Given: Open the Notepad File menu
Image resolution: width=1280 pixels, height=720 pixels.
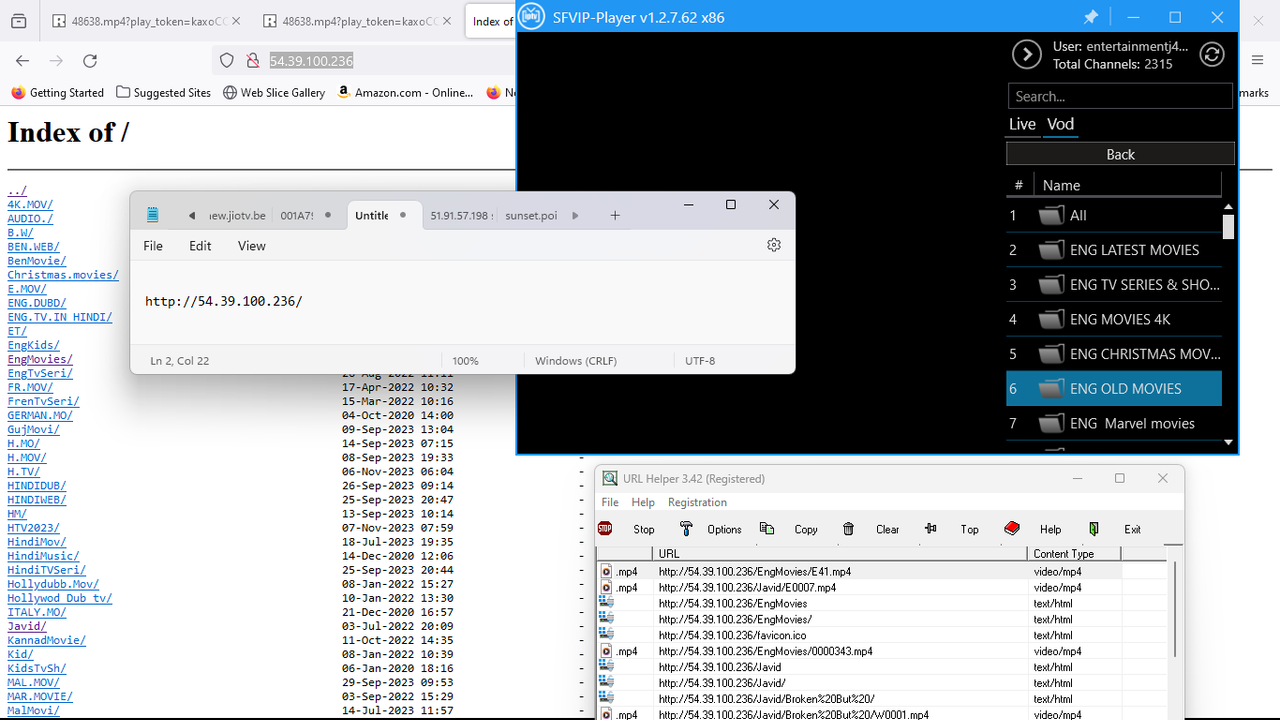Looking at the screenshot, I should click(x=153, y=246).
